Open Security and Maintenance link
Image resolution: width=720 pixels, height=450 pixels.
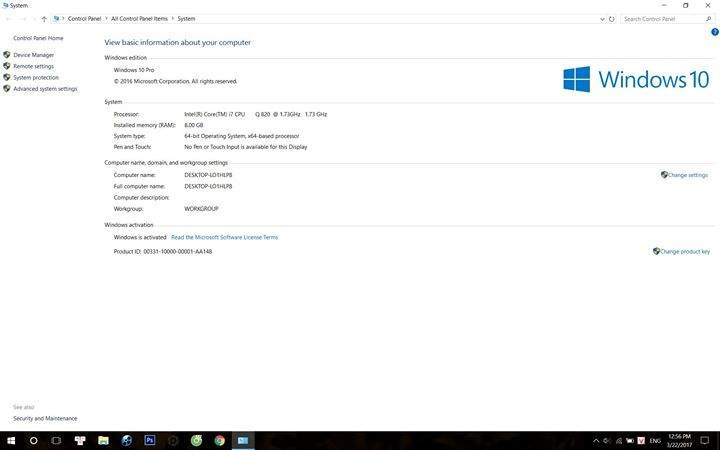[45, 418]
